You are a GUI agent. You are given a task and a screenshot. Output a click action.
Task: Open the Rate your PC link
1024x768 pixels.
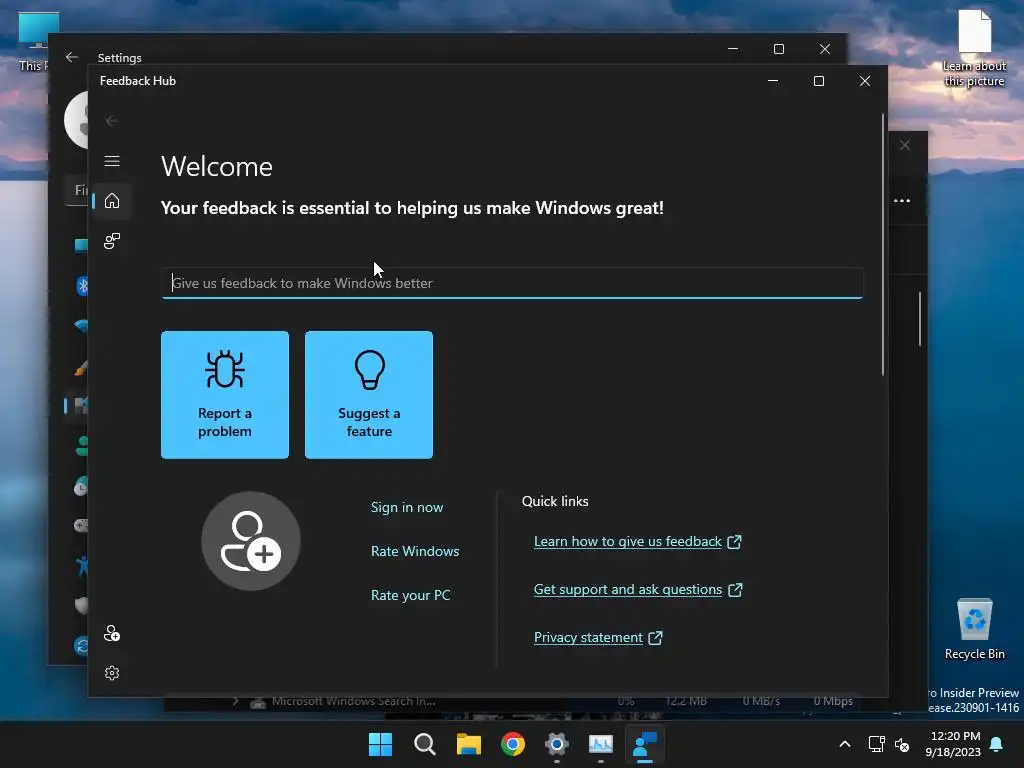tap(410, 595)
